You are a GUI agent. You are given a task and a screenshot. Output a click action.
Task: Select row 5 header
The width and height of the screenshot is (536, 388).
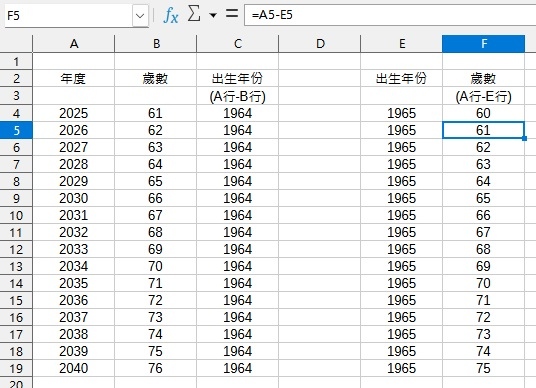tap(16, 130)
